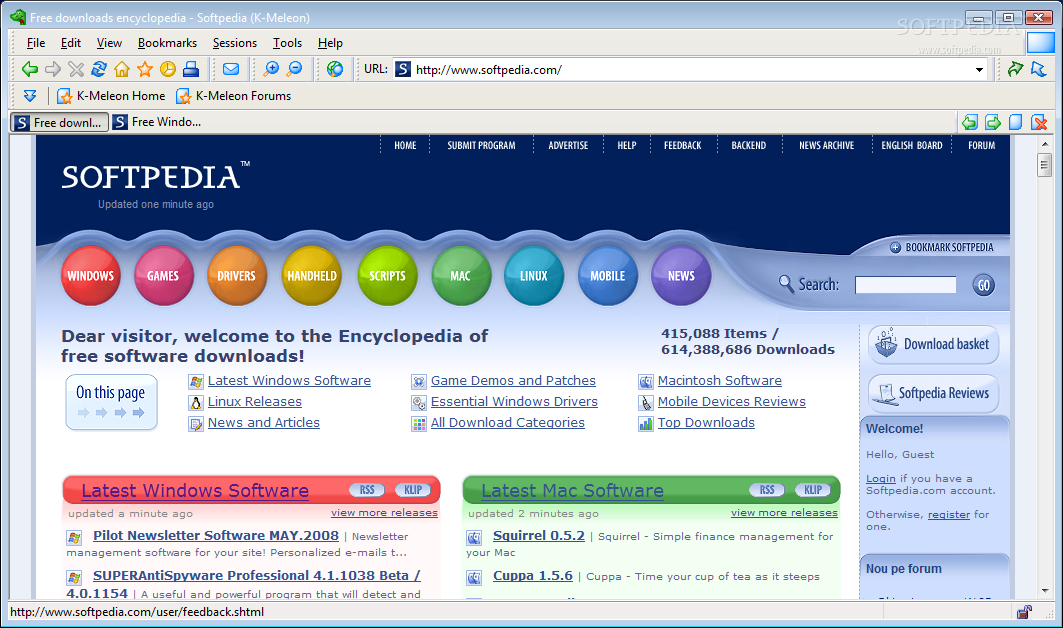The height and width of the screenshot is (628, 1063).
Task: Click the SUBMIT PROGRAM top navigation link
Action: (x=481, y=145)
